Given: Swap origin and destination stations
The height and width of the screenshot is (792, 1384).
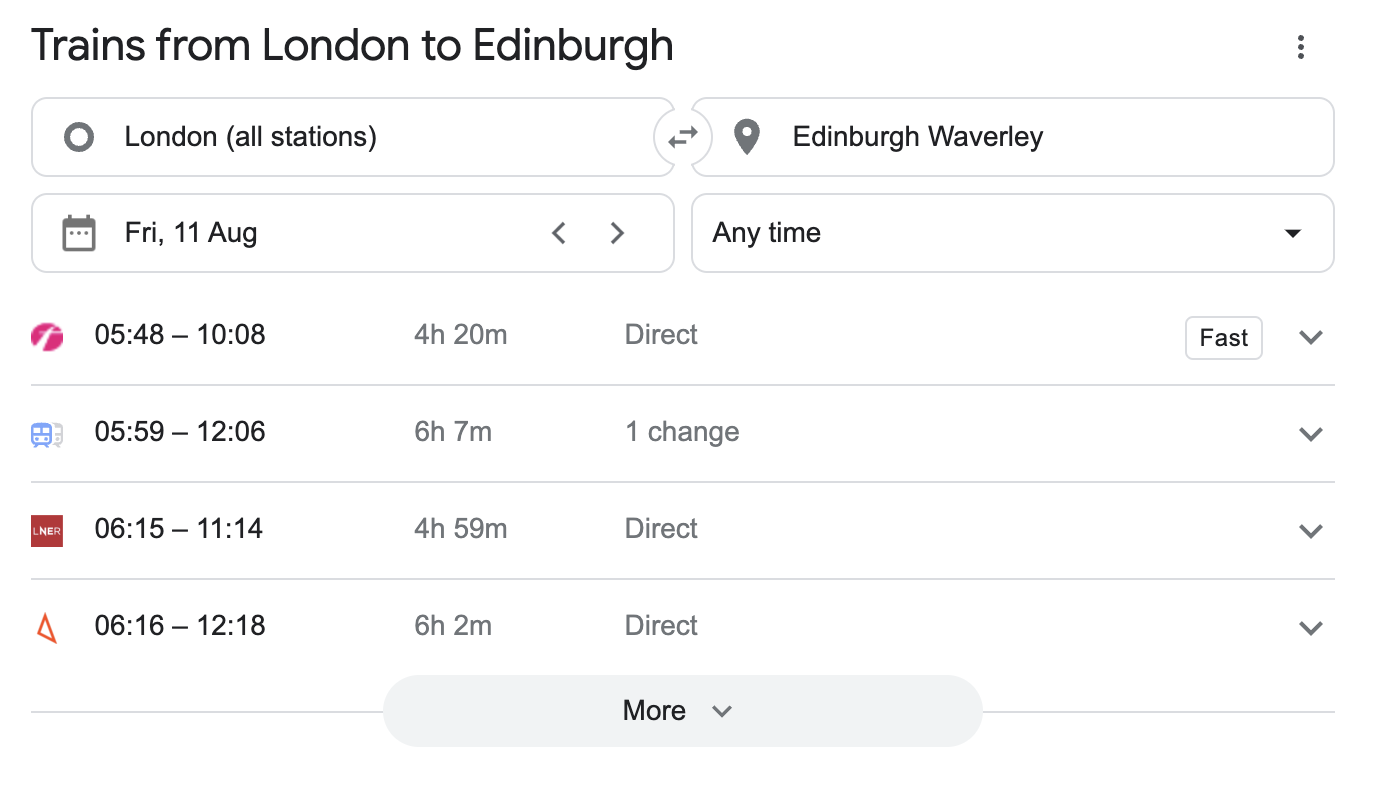Looking at the screenshot, I should [x=683, y=137].
